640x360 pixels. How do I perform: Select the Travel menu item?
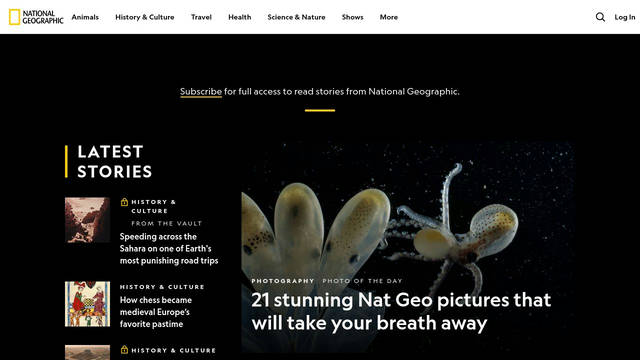(x=201, y=17)
